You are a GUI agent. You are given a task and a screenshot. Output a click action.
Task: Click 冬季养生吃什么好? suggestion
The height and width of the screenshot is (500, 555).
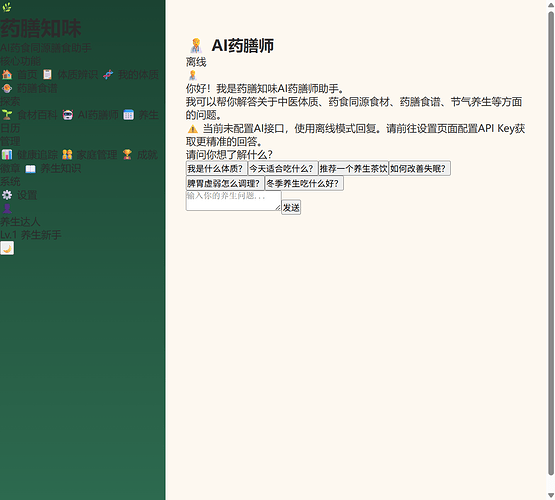(x=304, y=183)
